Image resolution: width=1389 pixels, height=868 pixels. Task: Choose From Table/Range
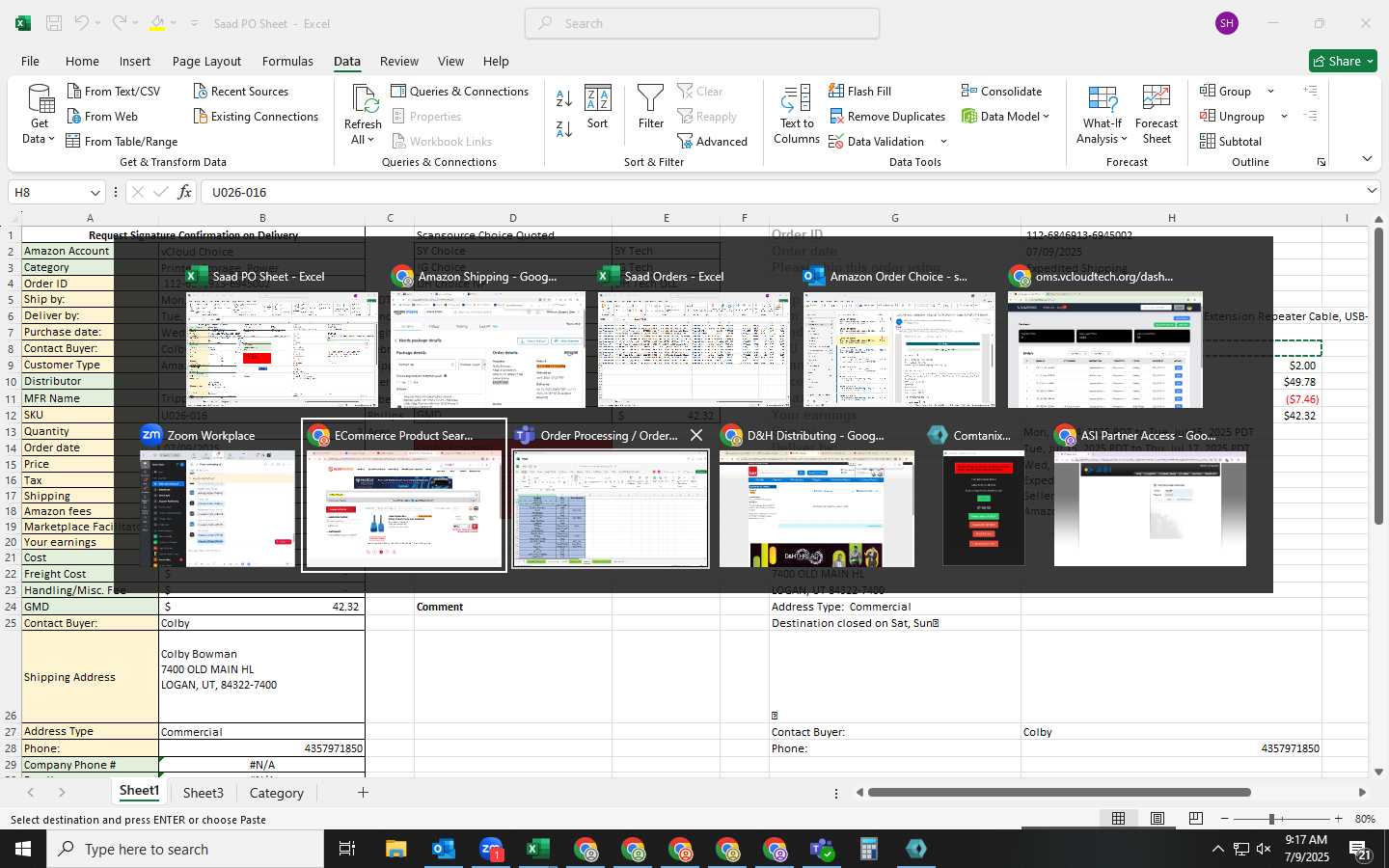pyautogui.click(x=122, y=141)
